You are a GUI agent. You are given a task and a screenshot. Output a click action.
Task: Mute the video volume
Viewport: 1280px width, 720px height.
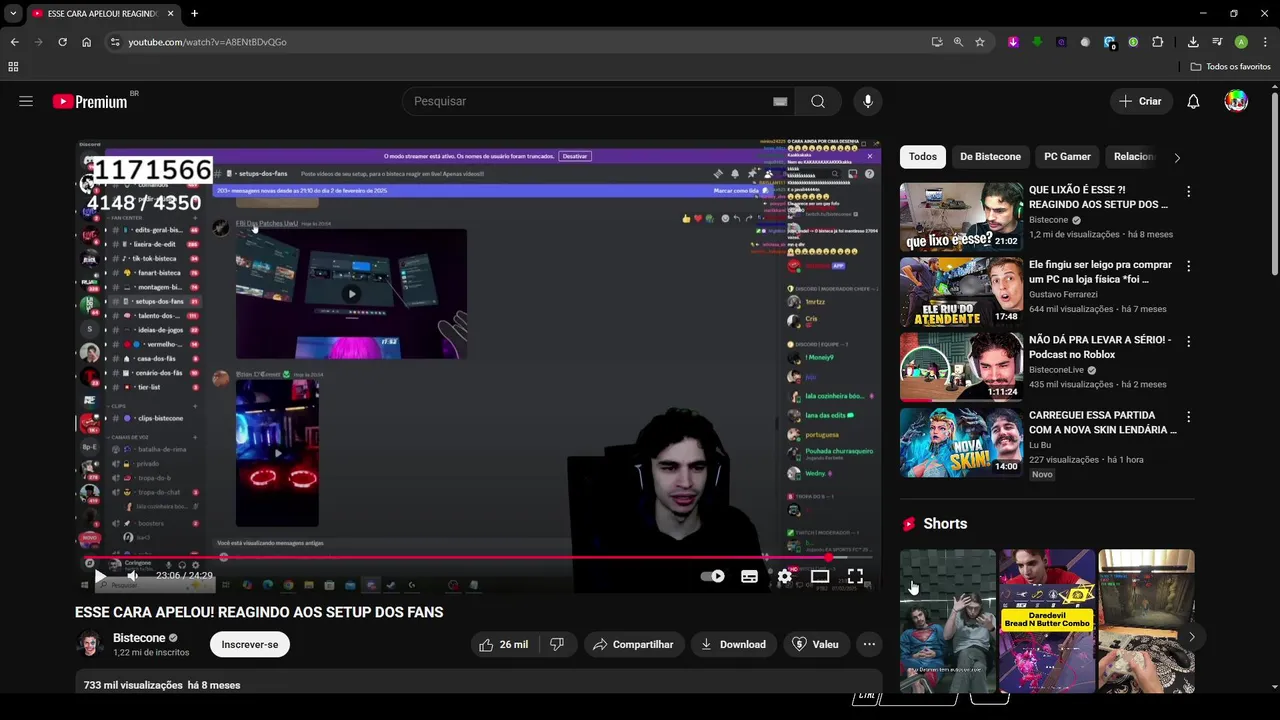click(x=132, y=576)
